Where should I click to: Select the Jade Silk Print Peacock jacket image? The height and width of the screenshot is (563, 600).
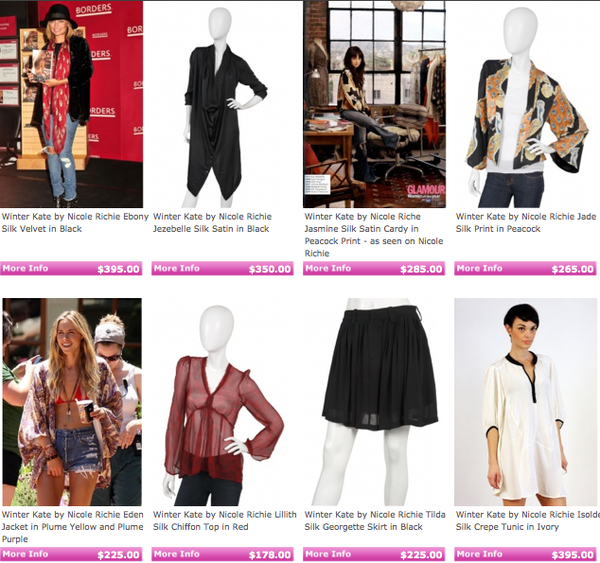(526, 104)
